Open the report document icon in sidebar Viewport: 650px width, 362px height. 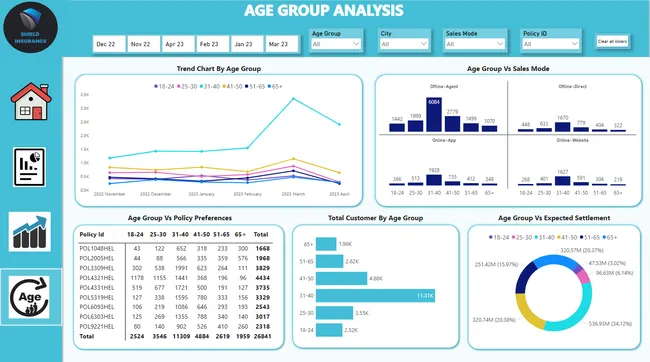coord(29,167)
